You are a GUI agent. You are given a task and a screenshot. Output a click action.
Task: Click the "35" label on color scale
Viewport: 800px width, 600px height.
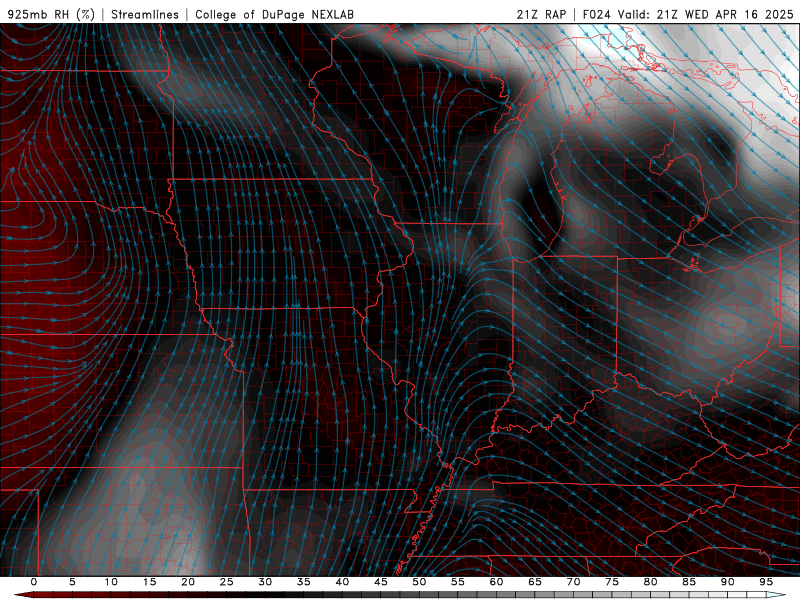pyautogui.click(x=304, y=582)
